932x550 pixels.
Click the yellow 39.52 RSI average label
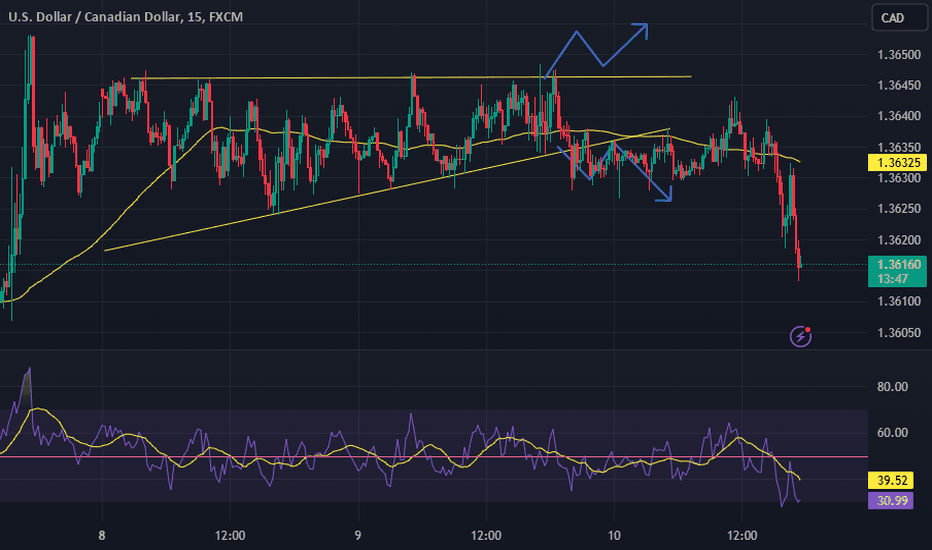[x=891, y=480]
